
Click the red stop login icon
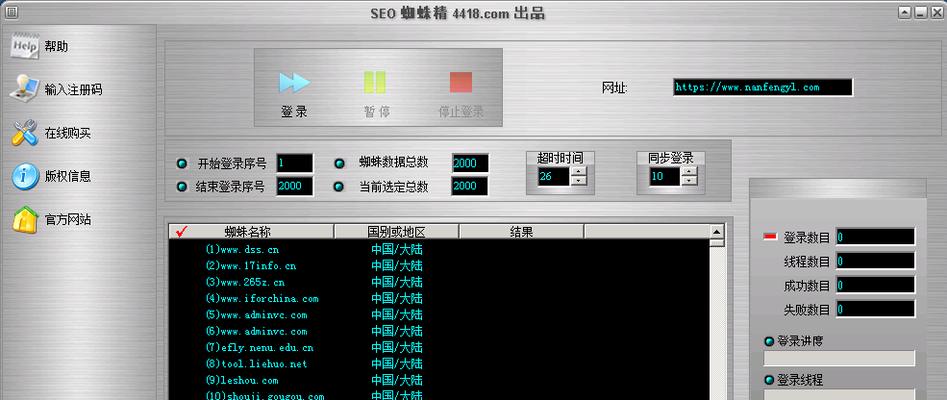[461, 82]
